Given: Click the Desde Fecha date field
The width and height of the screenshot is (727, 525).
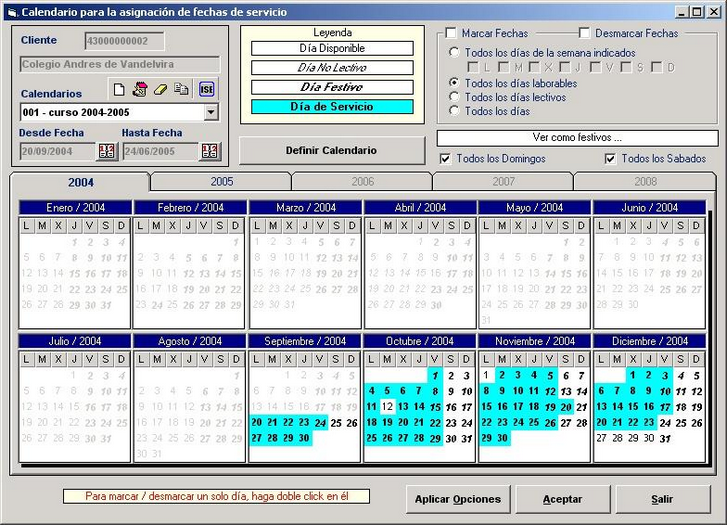Looking at the screenshot, I should click(x=57, y=151).
